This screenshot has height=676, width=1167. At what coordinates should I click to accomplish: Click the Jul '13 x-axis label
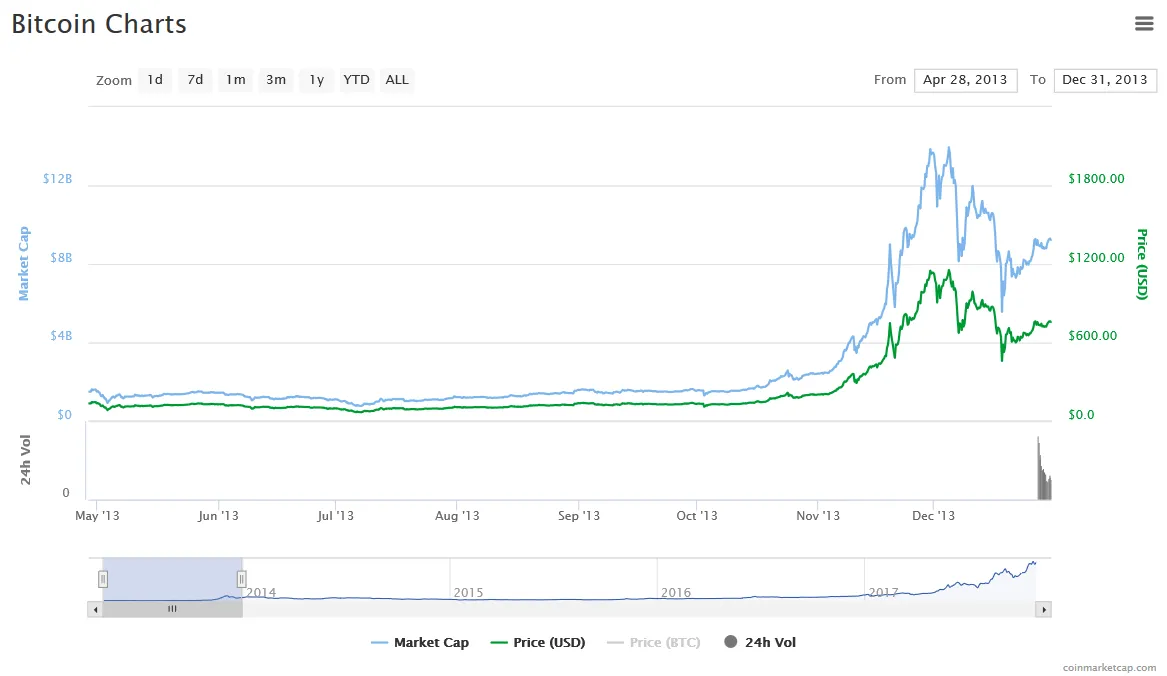click(x=336, y=516)
